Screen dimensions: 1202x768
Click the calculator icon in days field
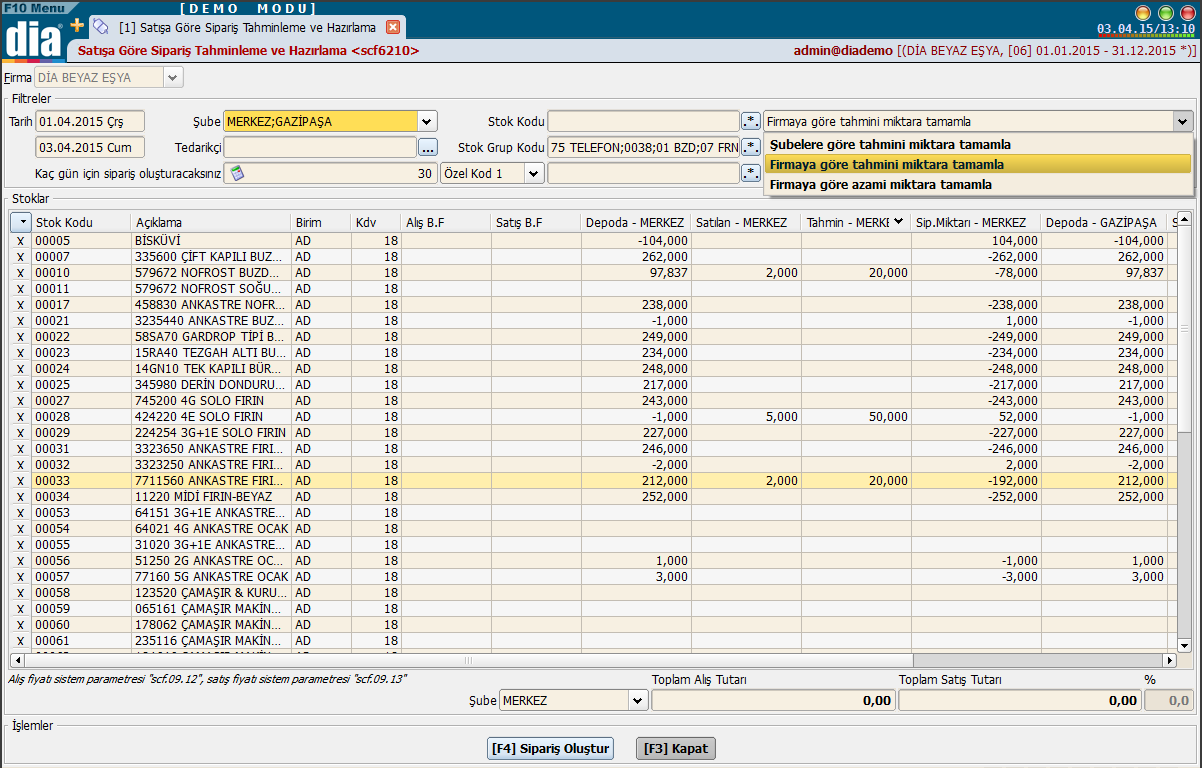[x=237, y=173]
